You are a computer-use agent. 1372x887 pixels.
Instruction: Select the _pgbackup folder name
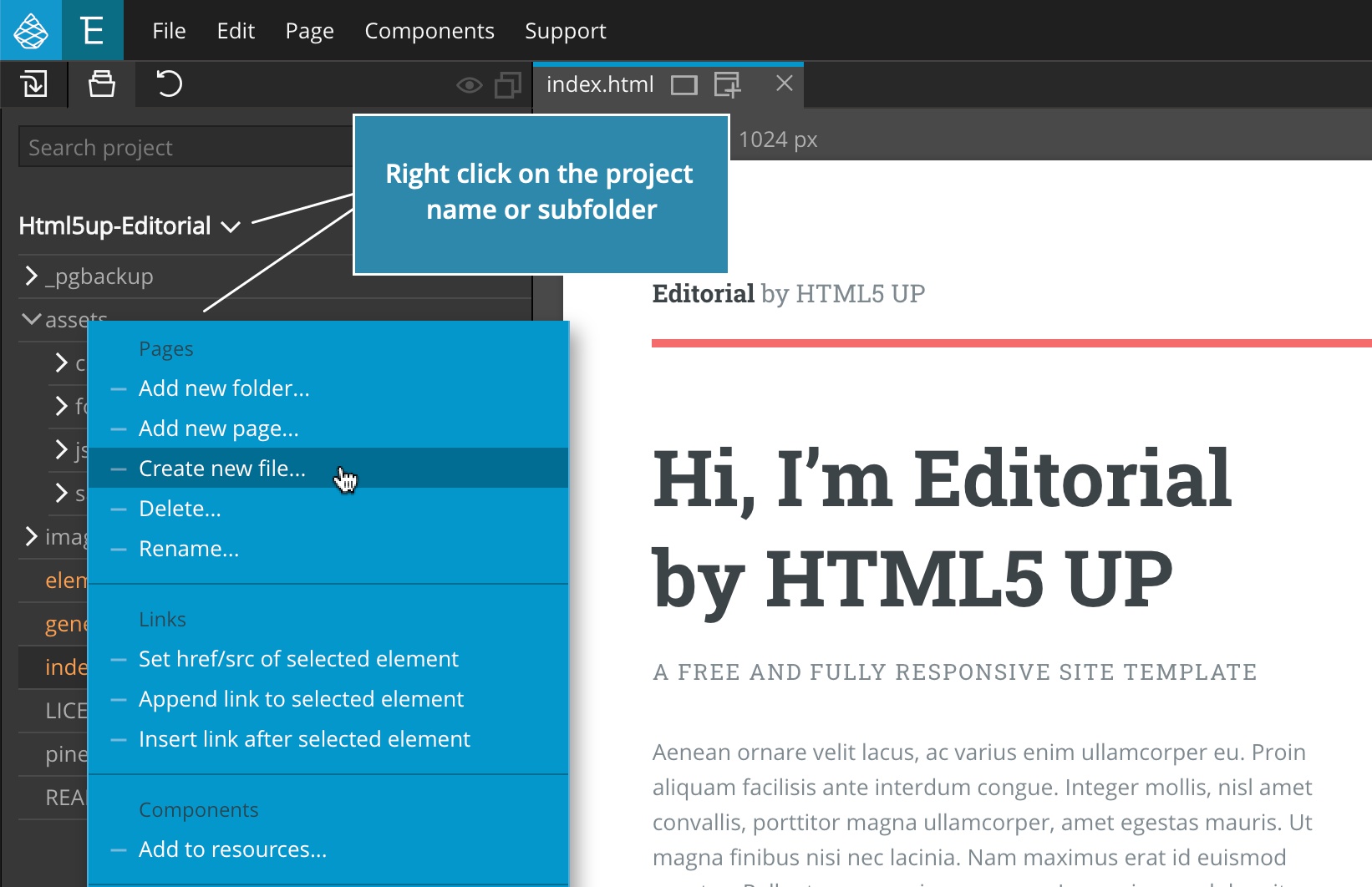point(99,276)
